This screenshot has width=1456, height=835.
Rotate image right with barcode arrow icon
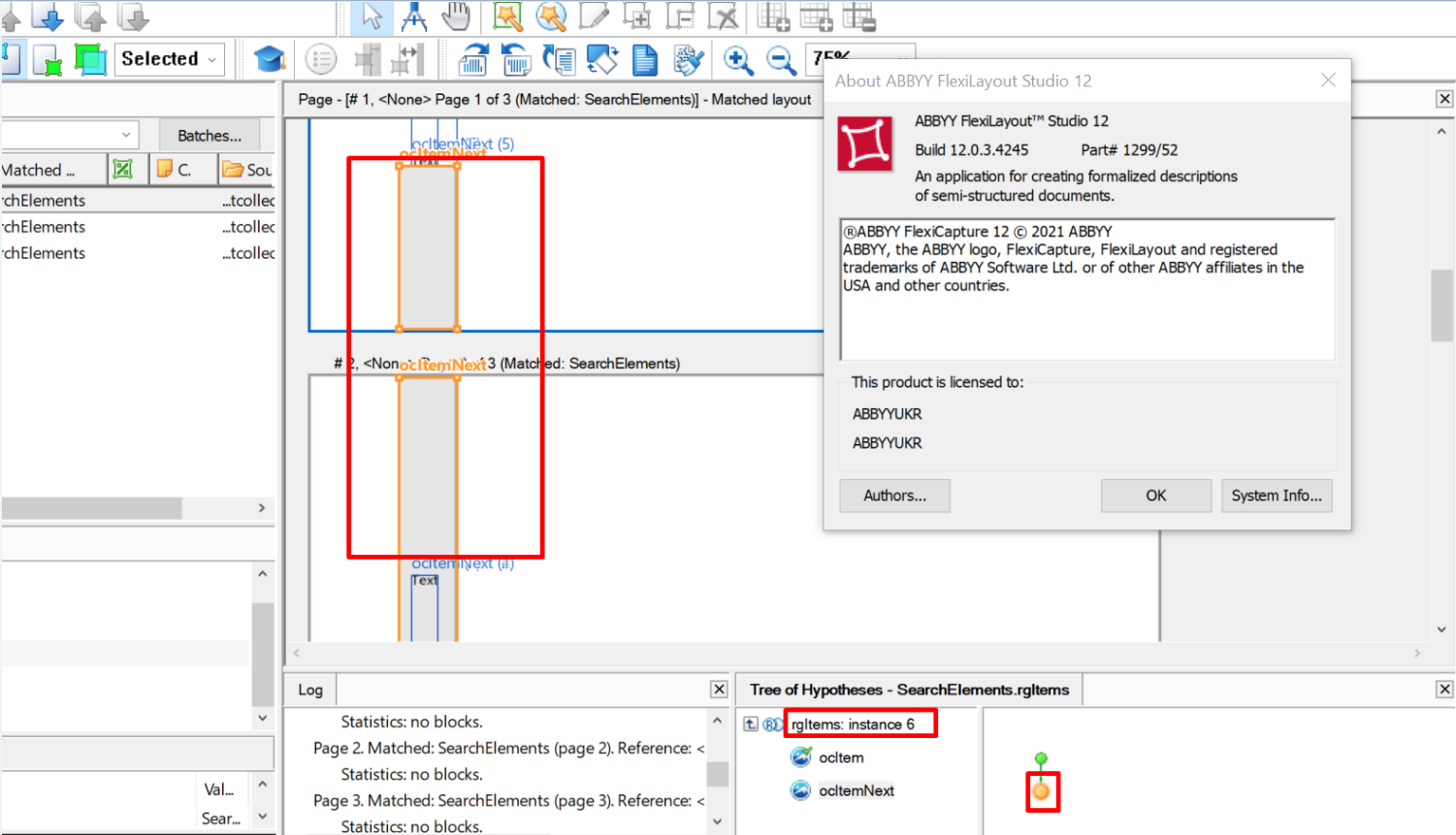[x=473, y=60]
